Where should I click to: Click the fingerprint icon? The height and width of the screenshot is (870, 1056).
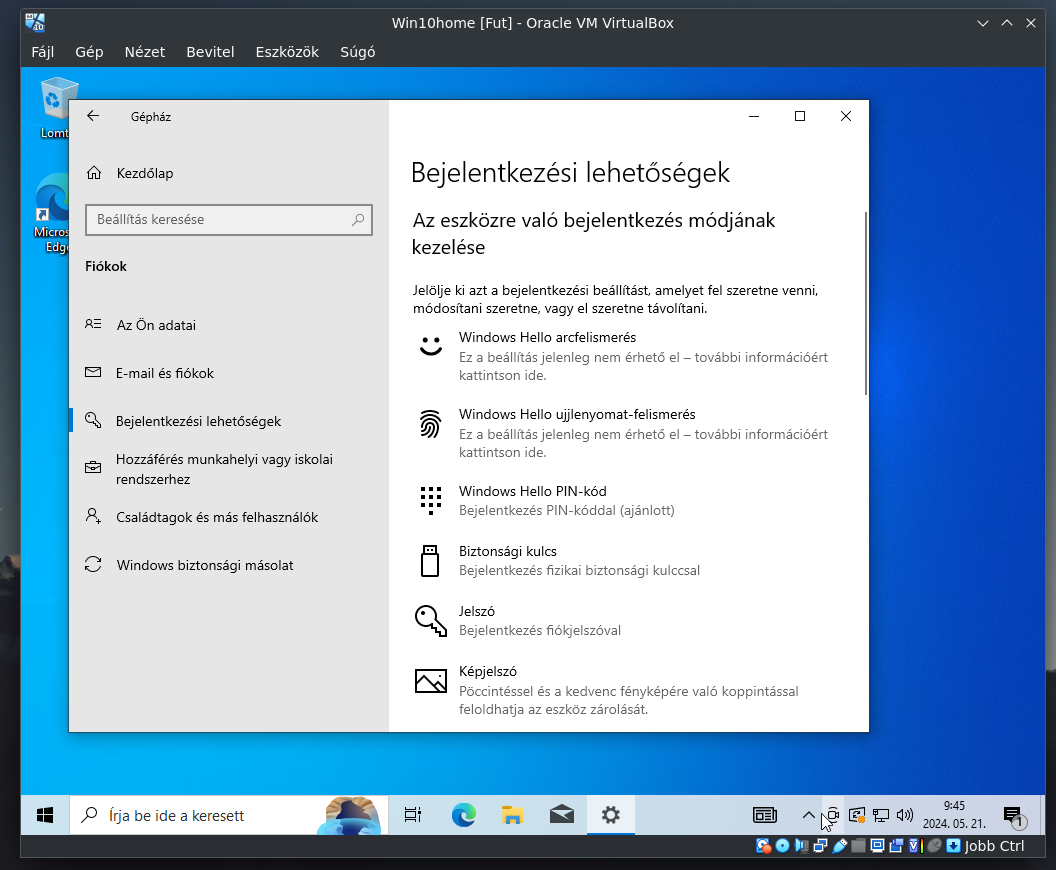click(430, 424)
